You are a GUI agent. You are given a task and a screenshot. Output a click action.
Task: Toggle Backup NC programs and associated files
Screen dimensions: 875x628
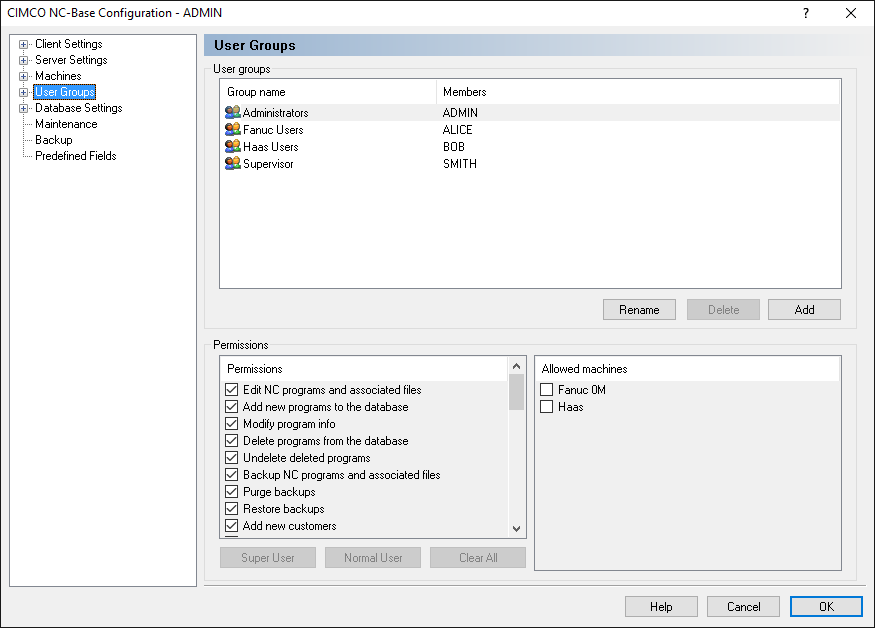[232, 475]
